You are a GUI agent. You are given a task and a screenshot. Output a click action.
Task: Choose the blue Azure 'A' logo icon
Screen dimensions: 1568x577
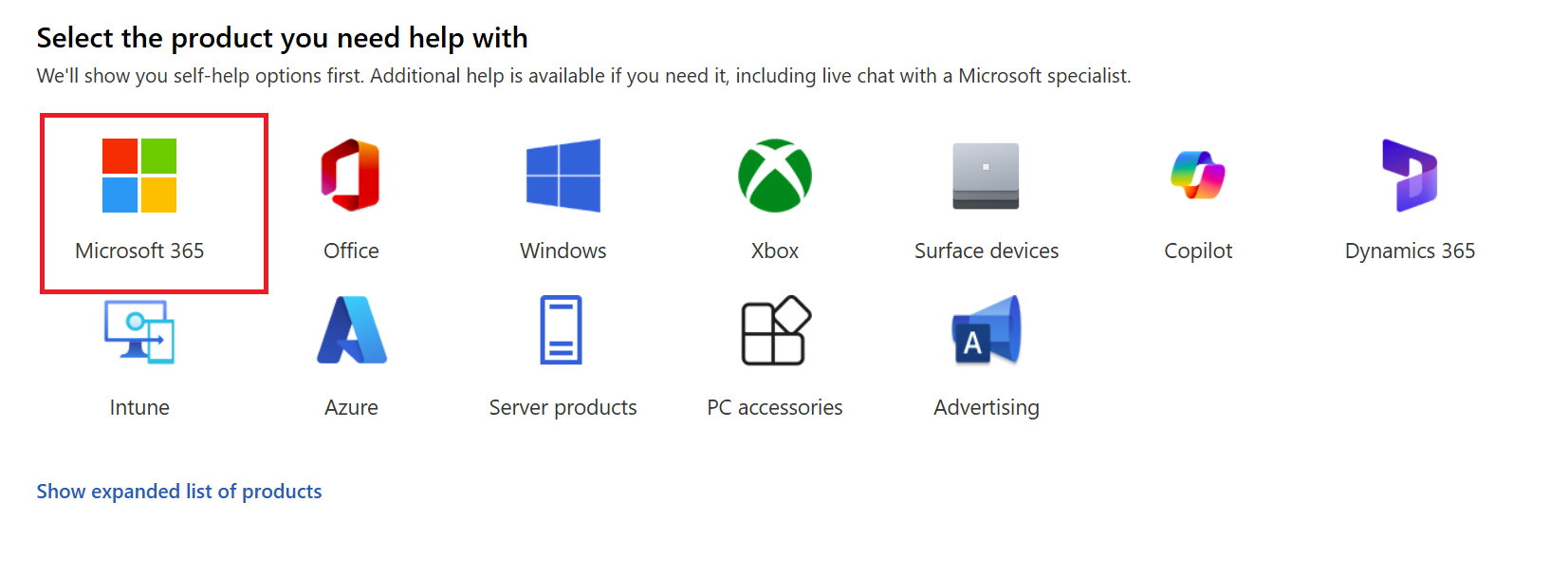coord(351,330)
